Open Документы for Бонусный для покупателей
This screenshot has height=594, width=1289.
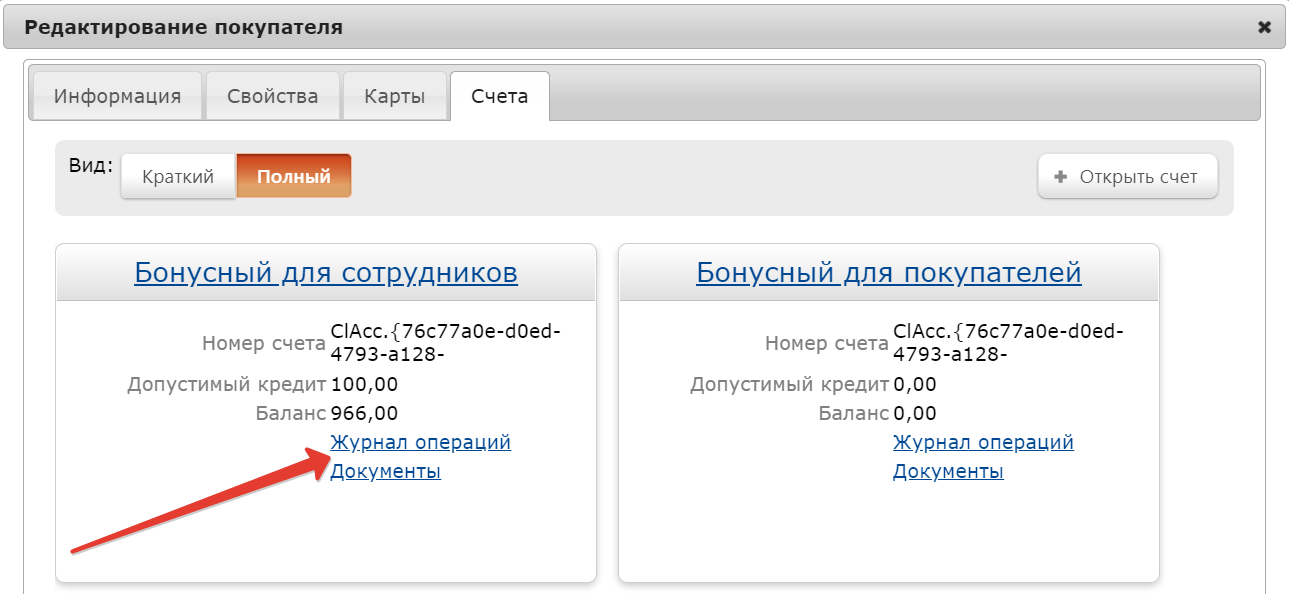(948, 471)
